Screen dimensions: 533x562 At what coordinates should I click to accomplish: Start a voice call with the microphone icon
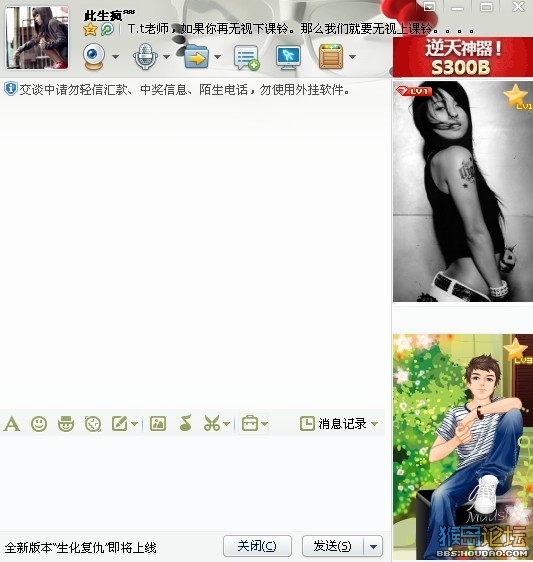145,56
